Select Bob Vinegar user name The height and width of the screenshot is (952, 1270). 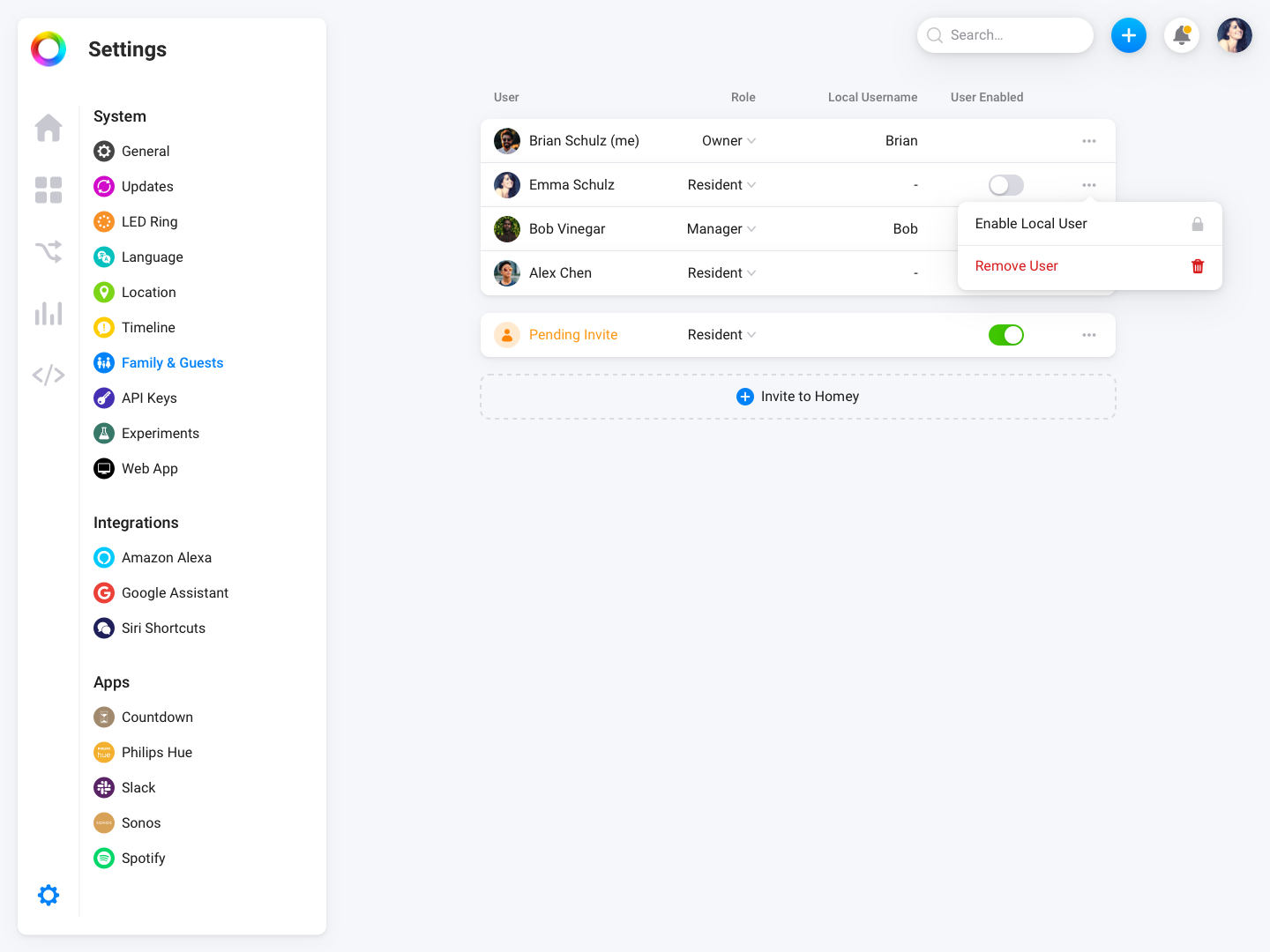point(567,229)
